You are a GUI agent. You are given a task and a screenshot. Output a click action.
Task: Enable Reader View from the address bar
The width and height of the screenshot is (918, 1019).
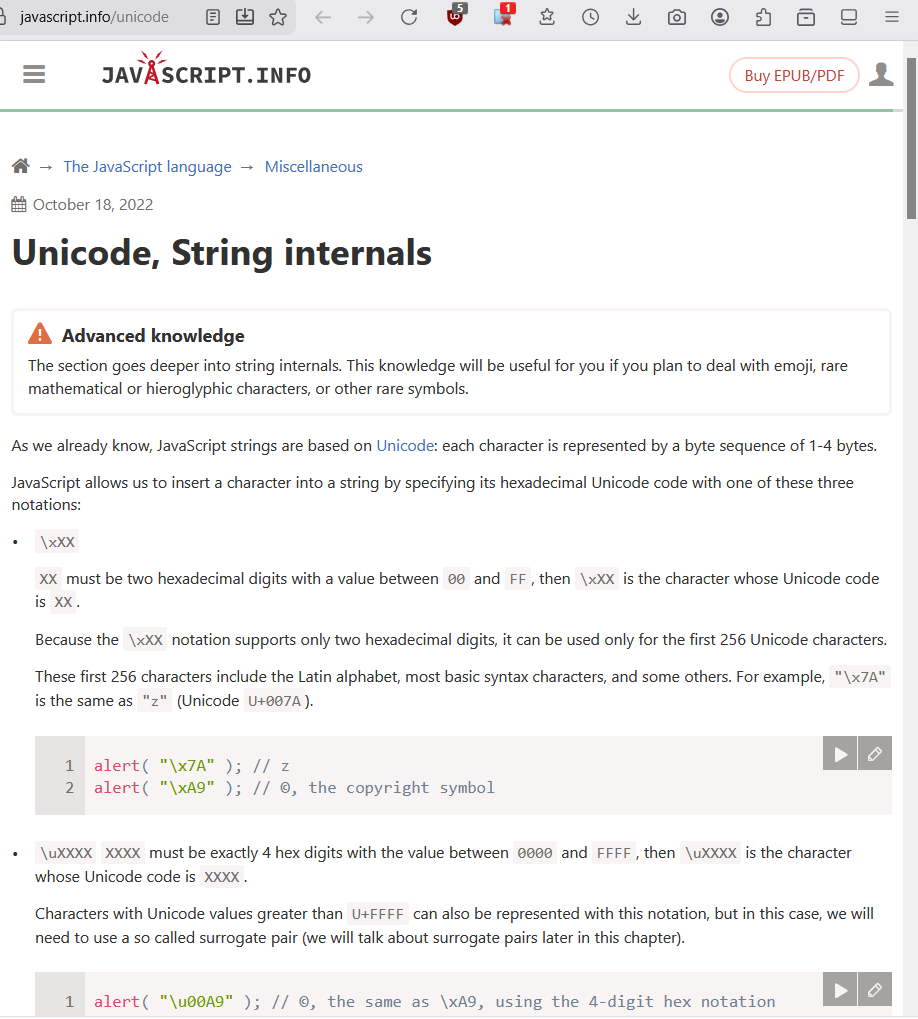tap(212, 17)
